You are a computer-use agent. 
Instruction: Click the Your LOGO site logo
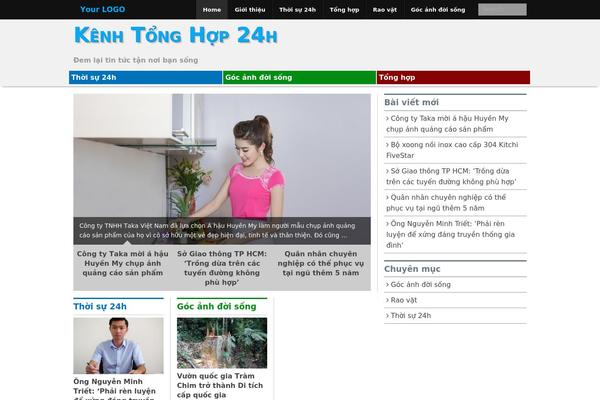pyautogui.click(x=103, y=10)
